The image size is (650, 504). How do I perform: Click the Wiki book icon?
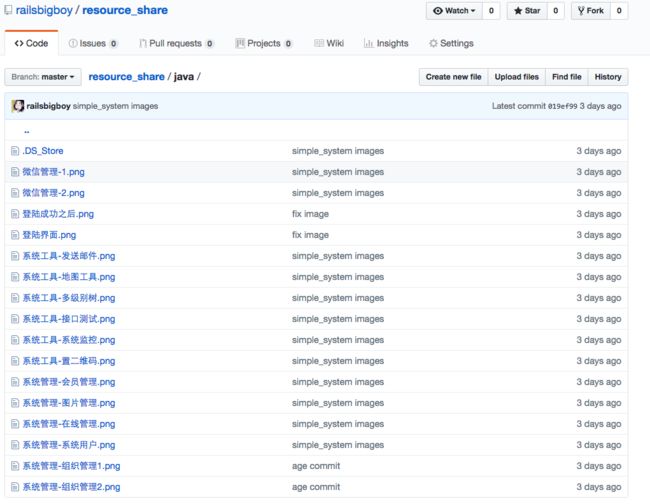(x=319, y=43)
